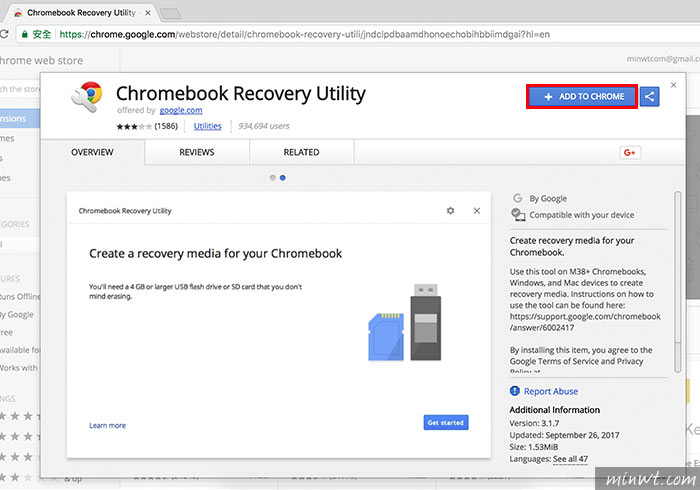Click the Size: 1.53MiB text

point(534,447)
